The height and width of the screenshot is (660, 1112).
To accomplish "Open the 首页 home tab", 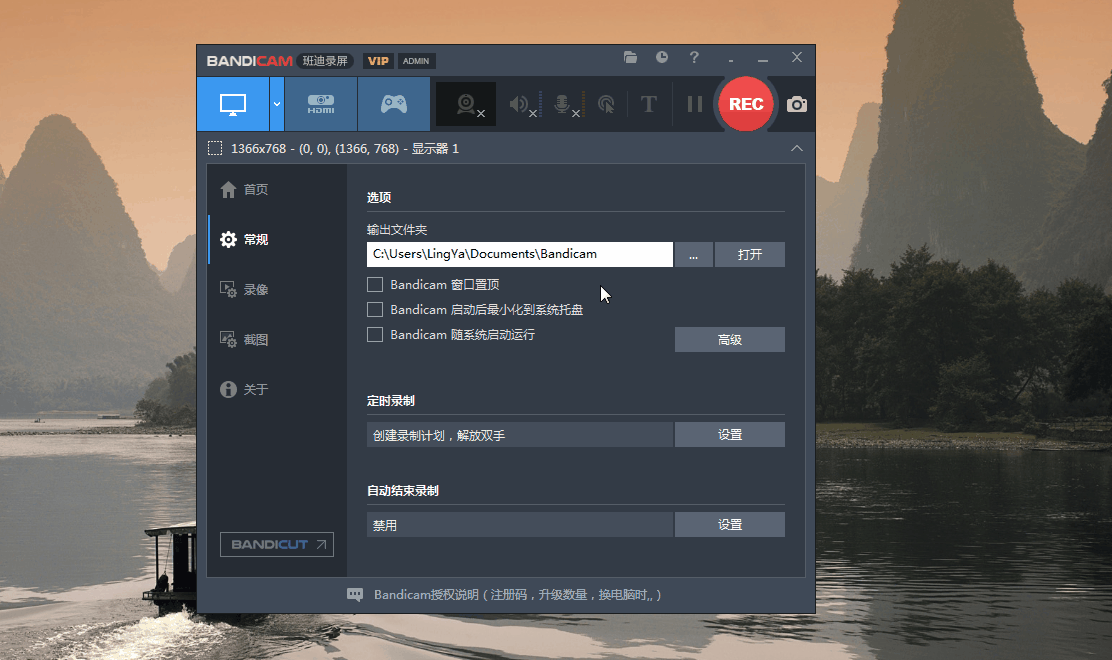I will click(x=256, y=189).
